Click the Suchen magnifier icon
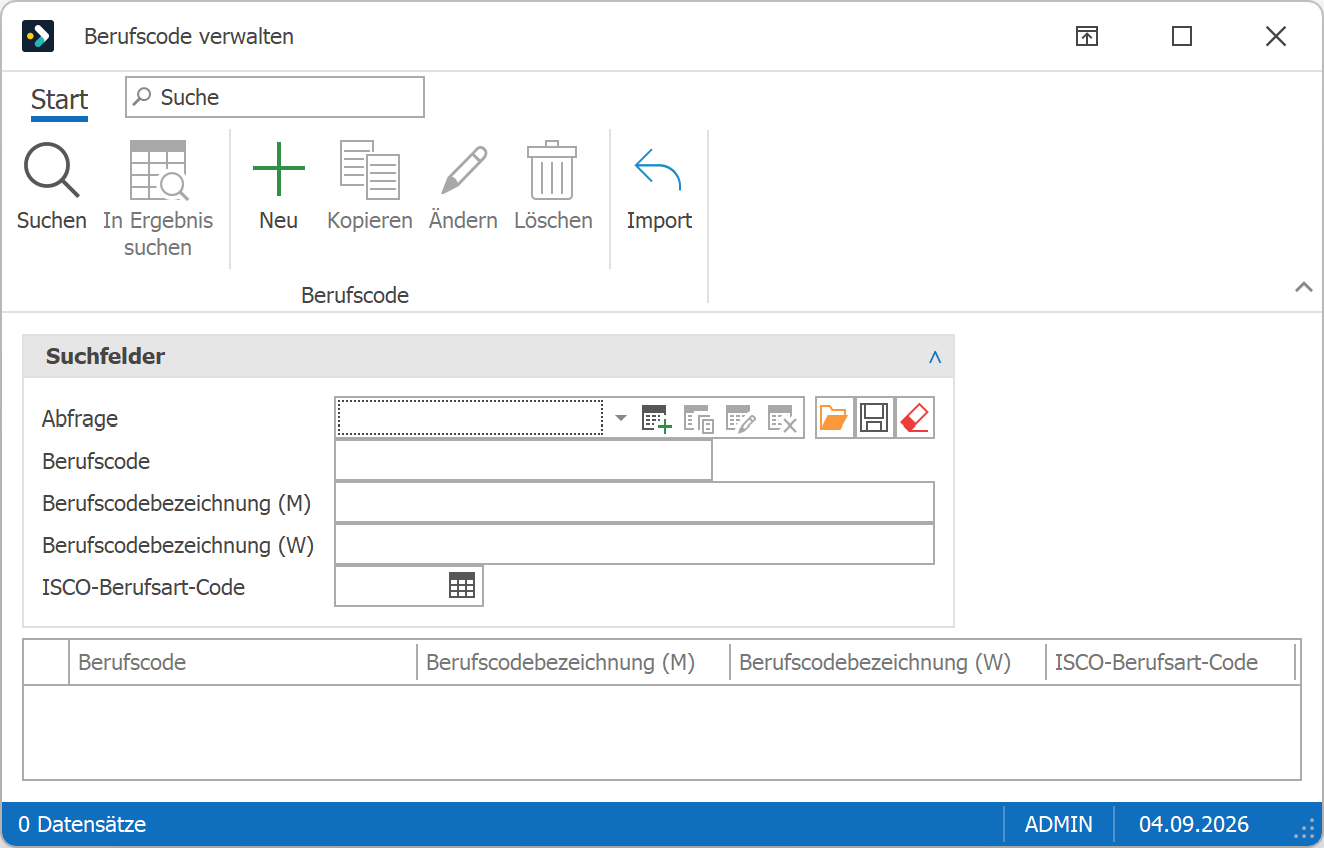1324x848 pixels. click(52, 170)
